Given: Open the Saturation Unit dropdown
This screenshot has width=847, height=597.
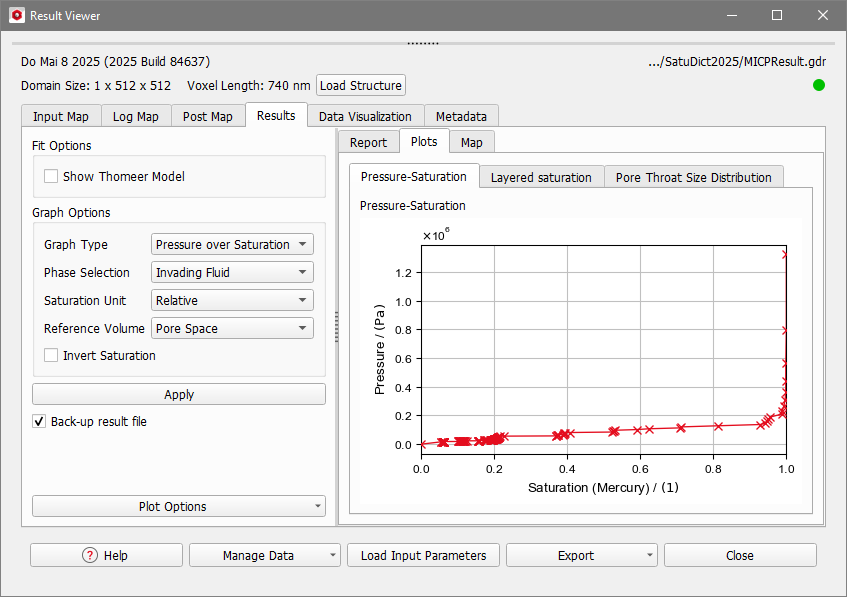Looking at the screenshot, I should pos(232,300).
